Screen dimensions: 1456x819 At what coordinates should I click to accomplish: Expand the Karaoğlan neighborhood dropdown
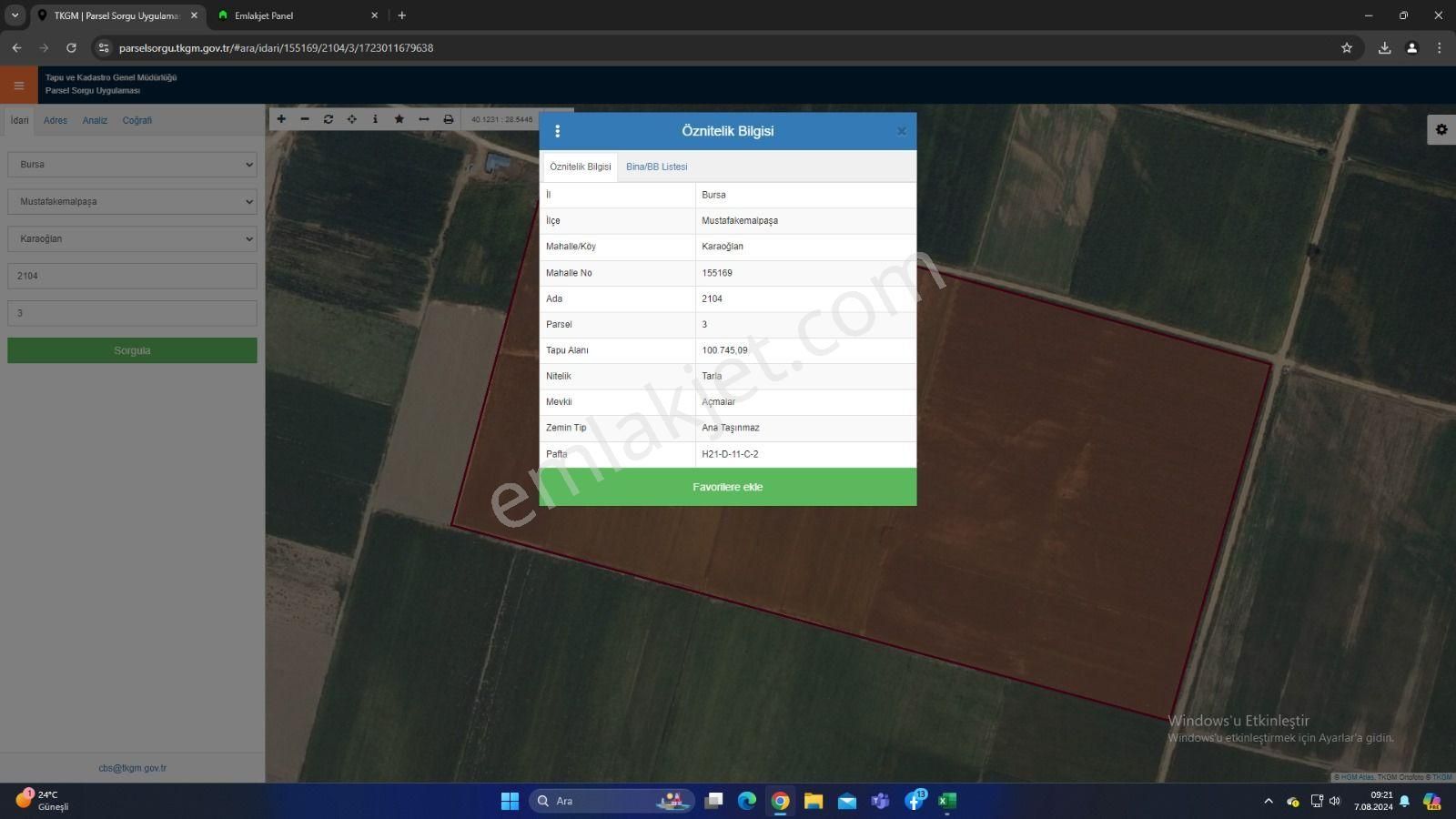click(x=132, y=238)
